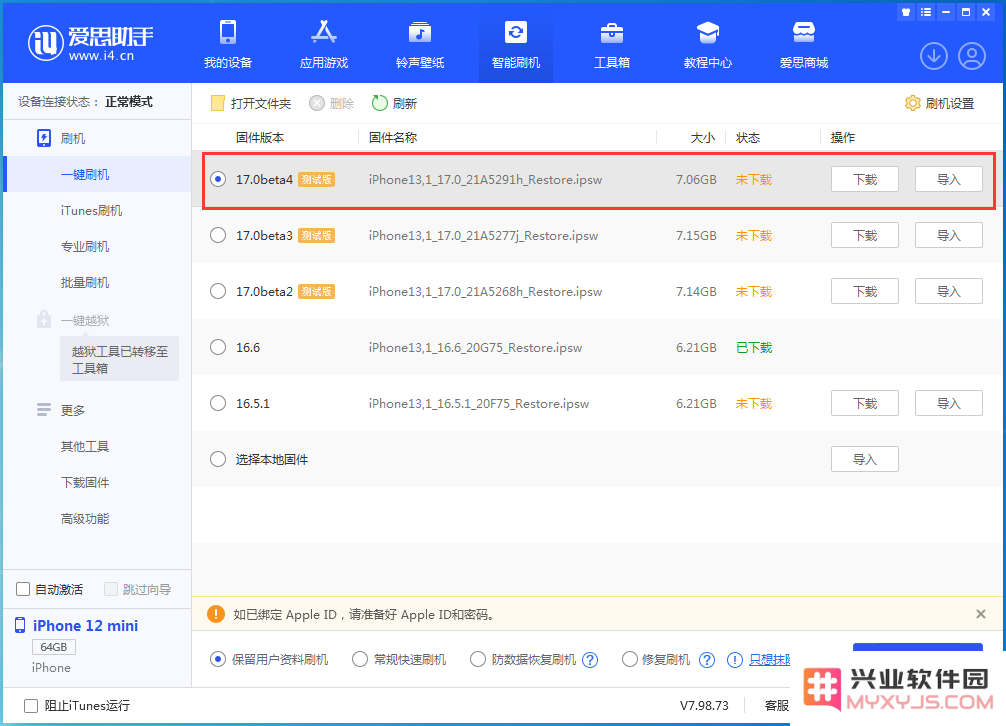Viewport: 1006px width, 726px height.
Task: Open the Toolbox section
Action: pos(611,44)
